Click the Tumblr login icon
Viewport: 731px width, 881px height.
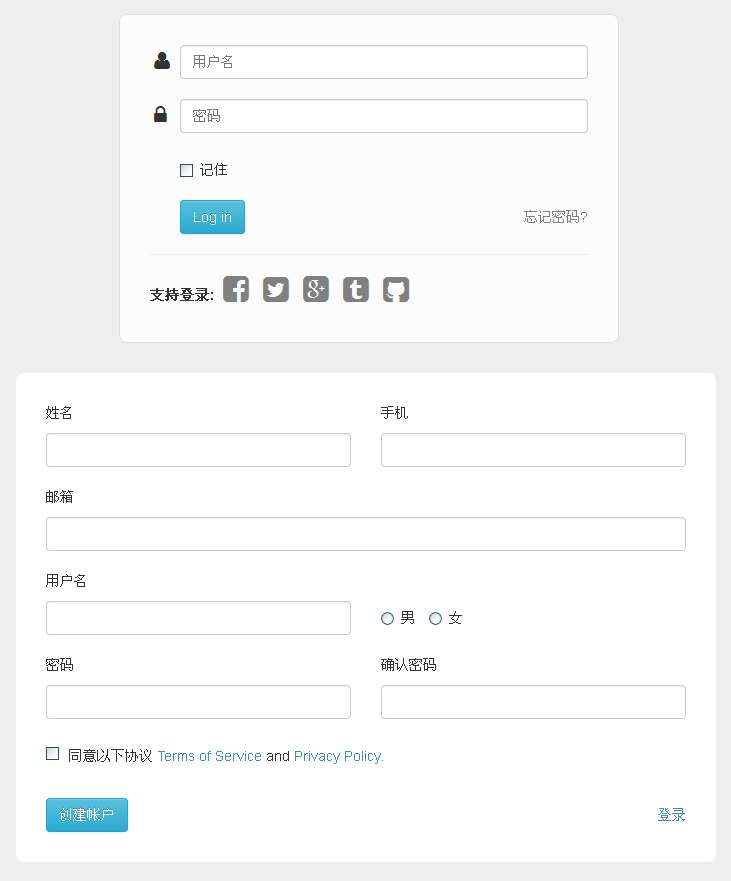coord(356,290)
